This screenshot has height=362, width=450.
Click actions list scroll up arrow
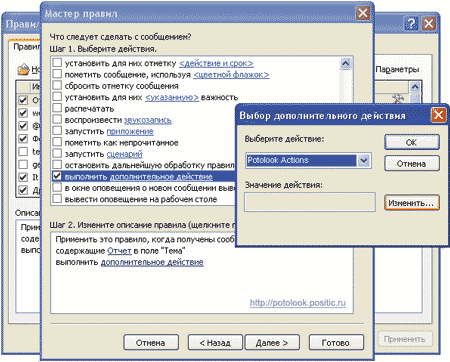[x=346, y=63]
